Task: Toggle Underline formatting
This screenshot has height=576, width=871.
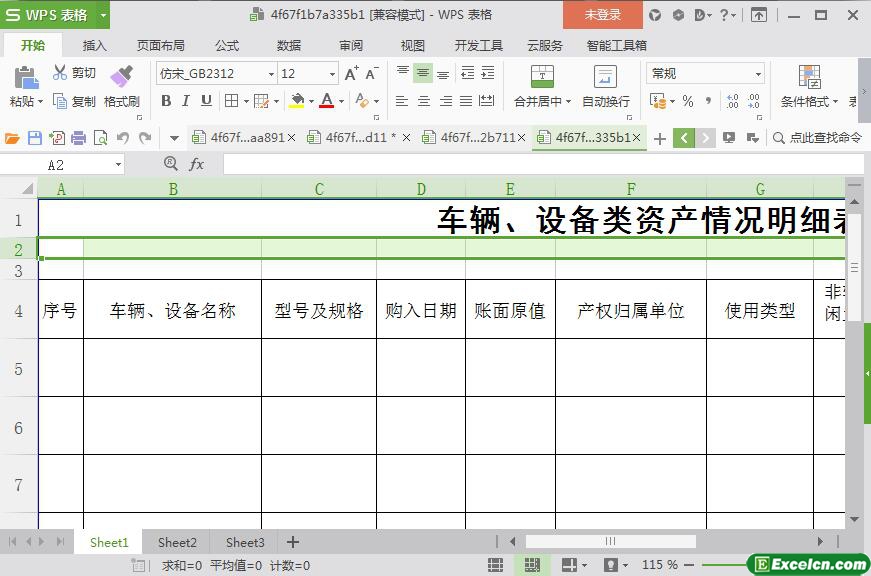Action: click(206, 100)
